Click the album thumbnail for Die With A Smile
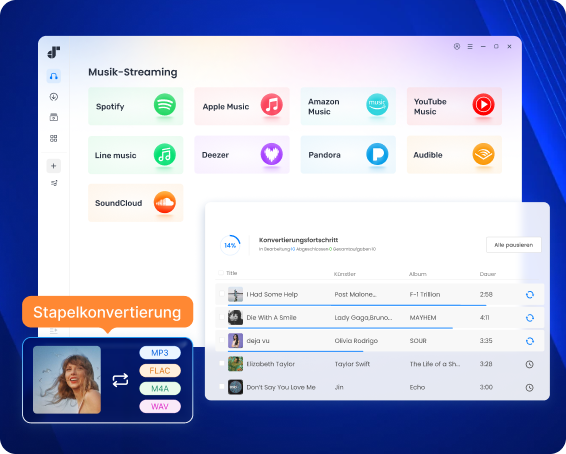The image size is (566, 454). coord(235,318)
